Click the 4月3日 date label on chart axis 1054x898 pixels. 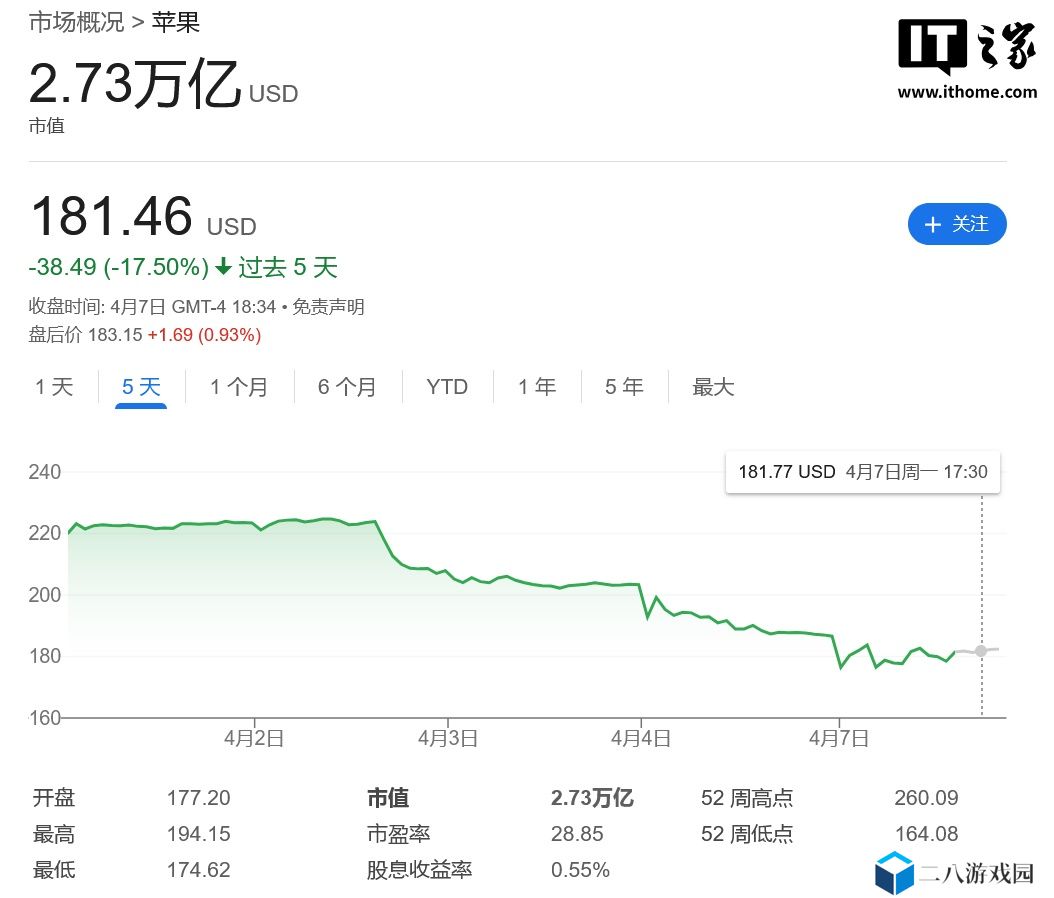coord(447,739)
